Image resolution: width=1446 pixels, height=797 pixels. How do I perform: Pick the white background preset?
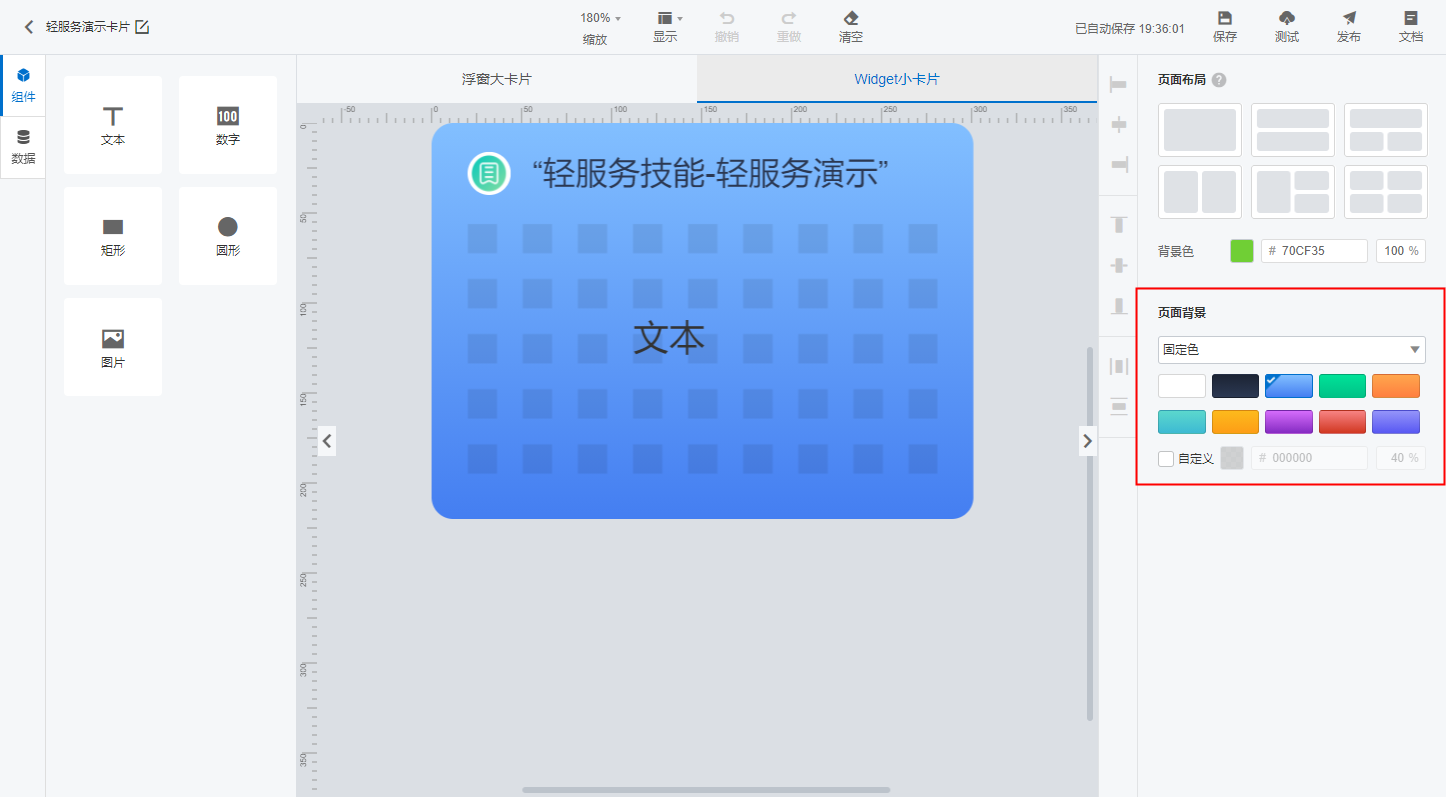click(1182, 386)
